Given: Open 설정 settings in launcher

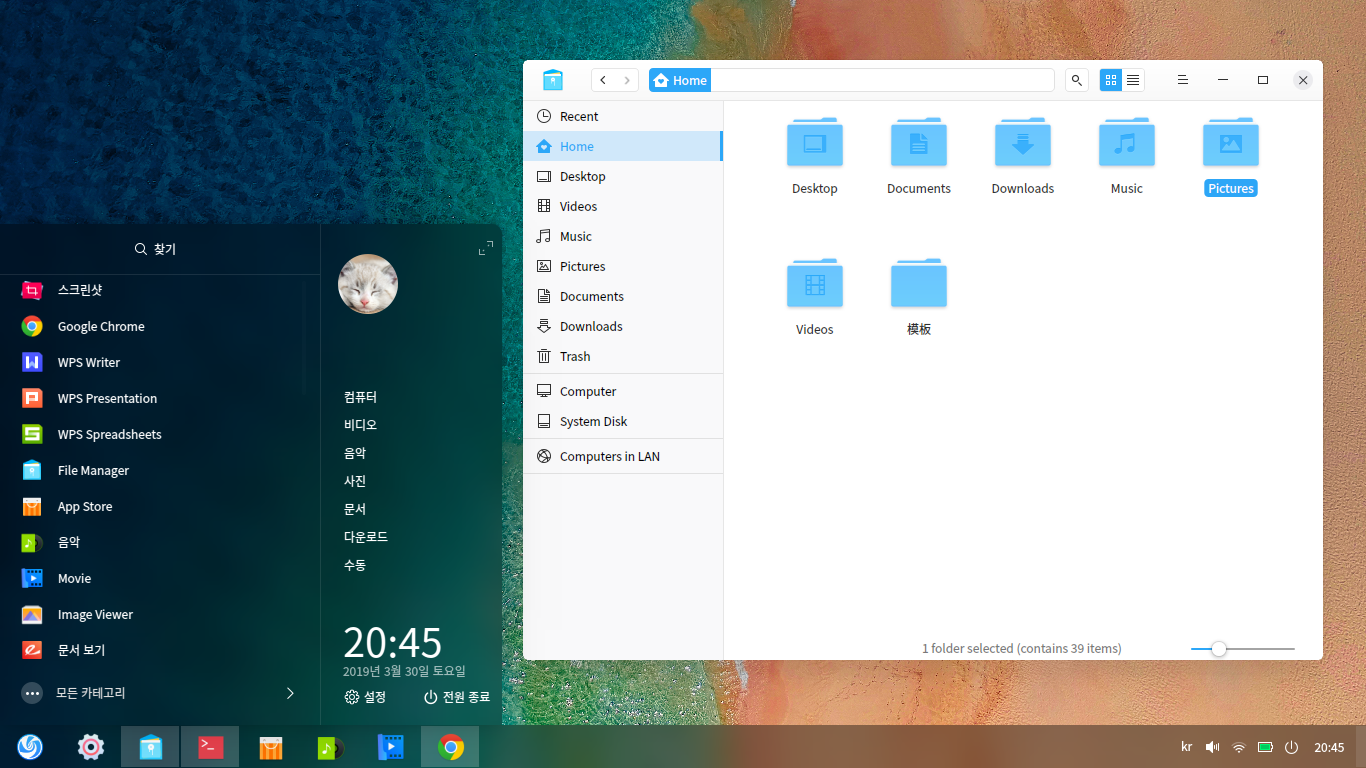Looking at the screenshot, I should [x=365, y=697].
